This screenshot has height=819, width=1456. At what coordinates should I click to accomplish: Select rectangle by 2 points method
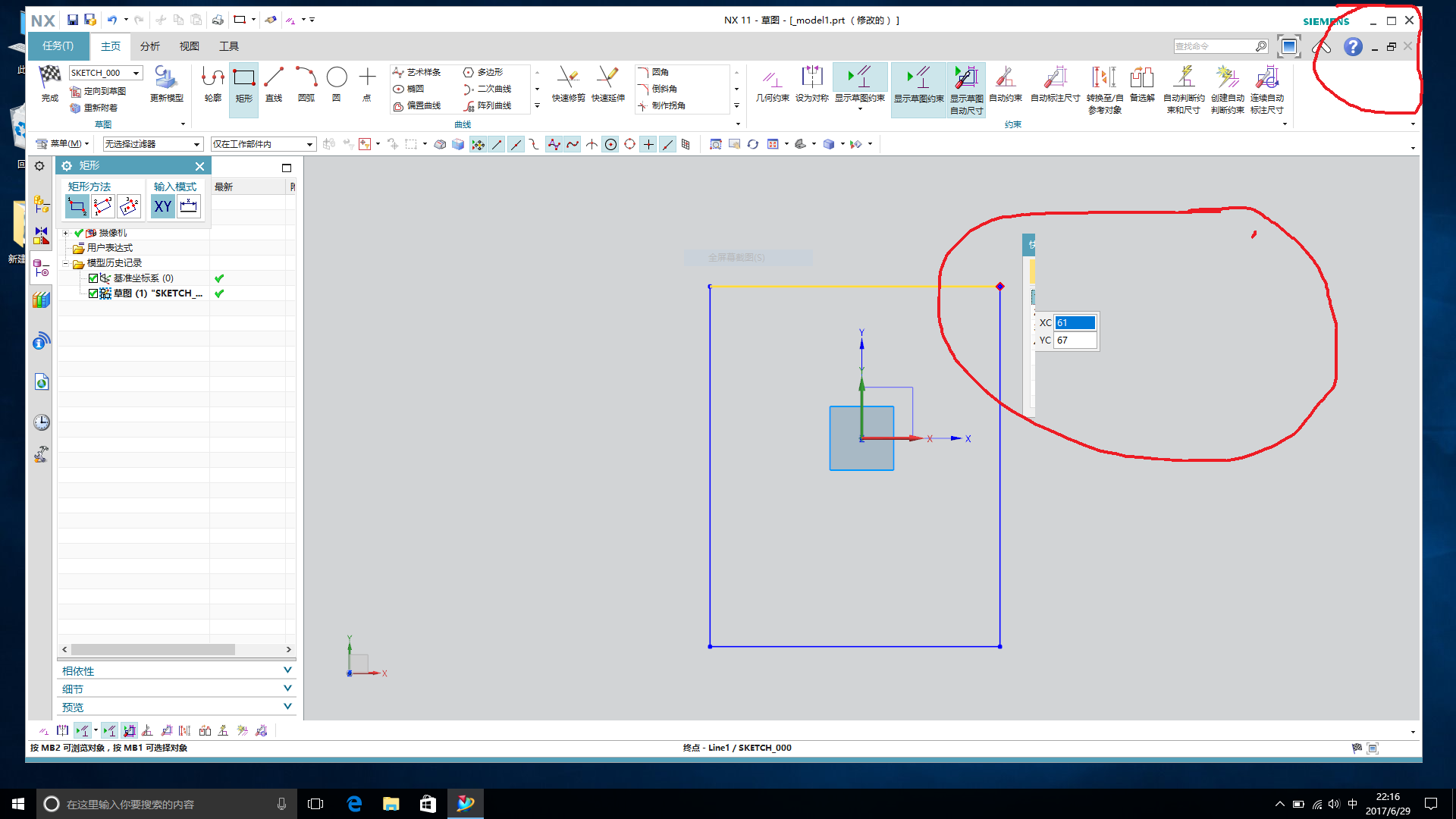pyautogui.click(x=77, y=206)
